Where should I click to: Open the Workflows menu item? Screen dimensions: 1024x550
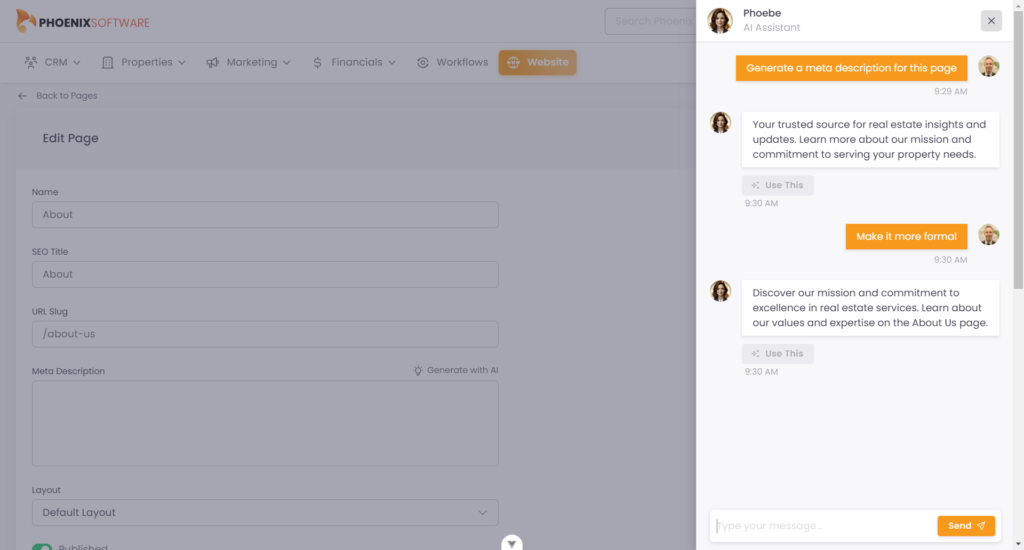(x=453, y=63)
